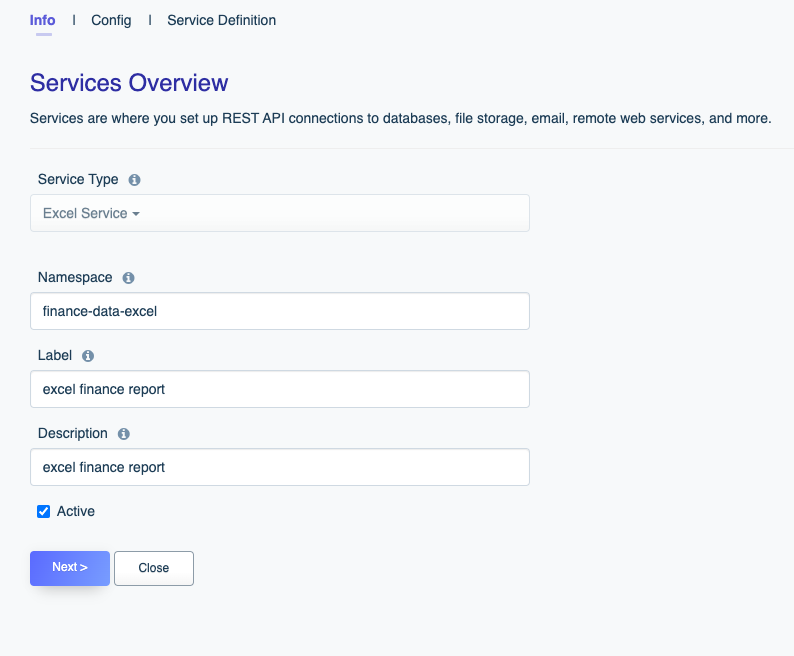This screenshot has width=794, height=656.
Task: Click the services explanation paragraph text
Action: tap(400, 118)
